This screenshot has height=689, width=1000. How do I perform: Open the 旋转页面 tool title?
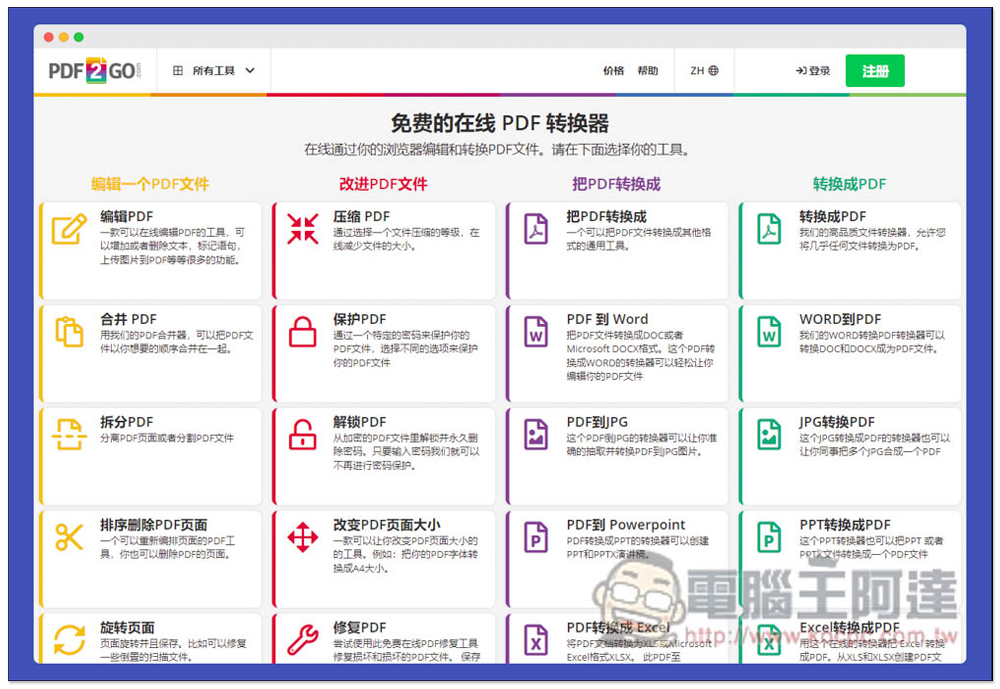click(127, 628)
